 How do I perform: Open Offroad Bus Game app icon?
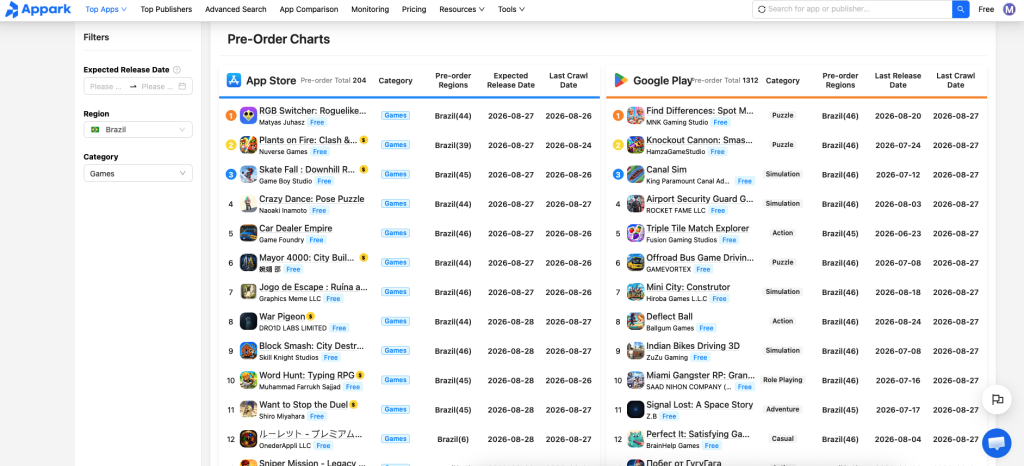pos(635,262)
